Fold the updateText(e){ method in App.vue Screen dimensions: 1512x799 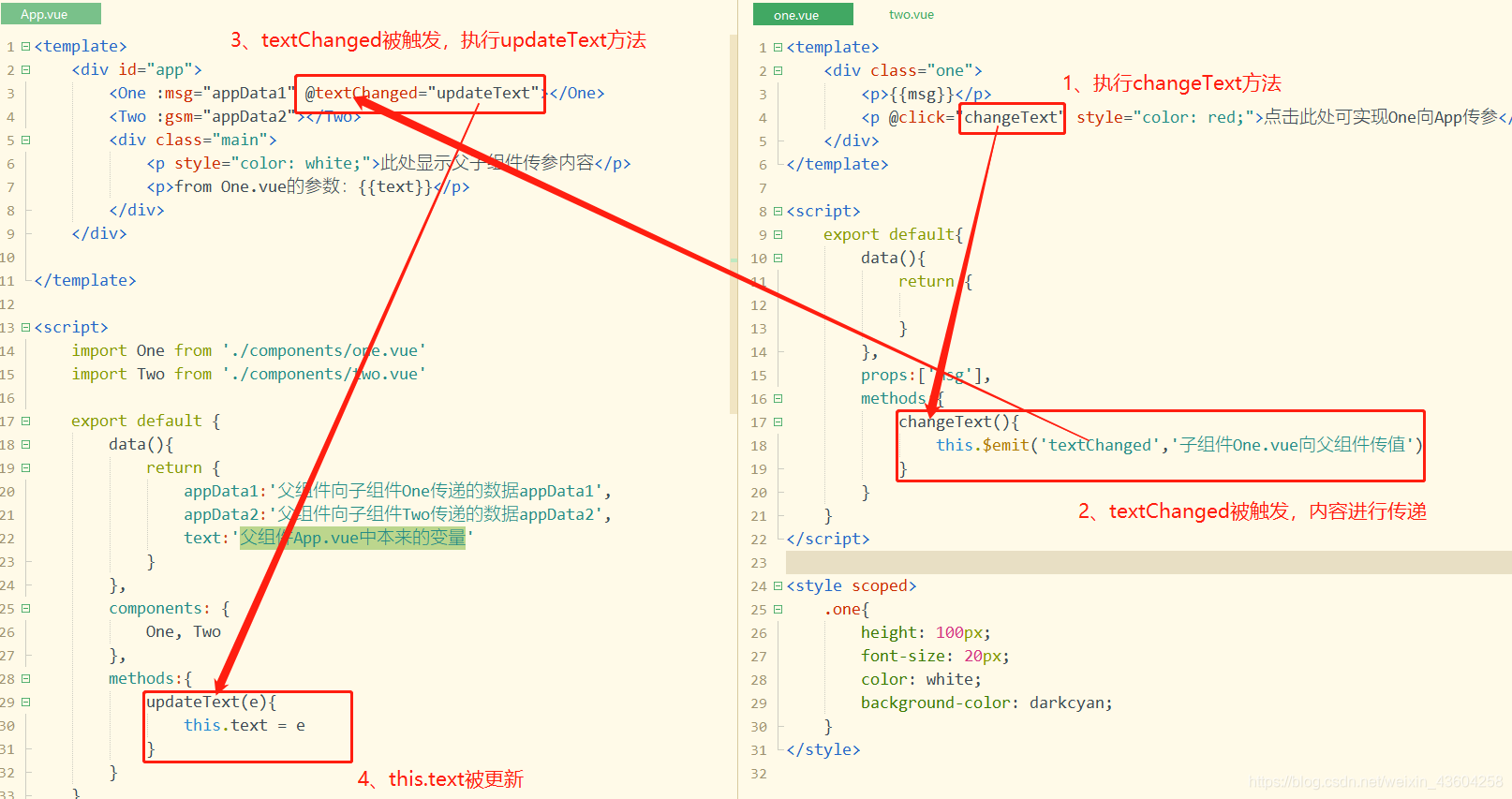tap(26, 702)
